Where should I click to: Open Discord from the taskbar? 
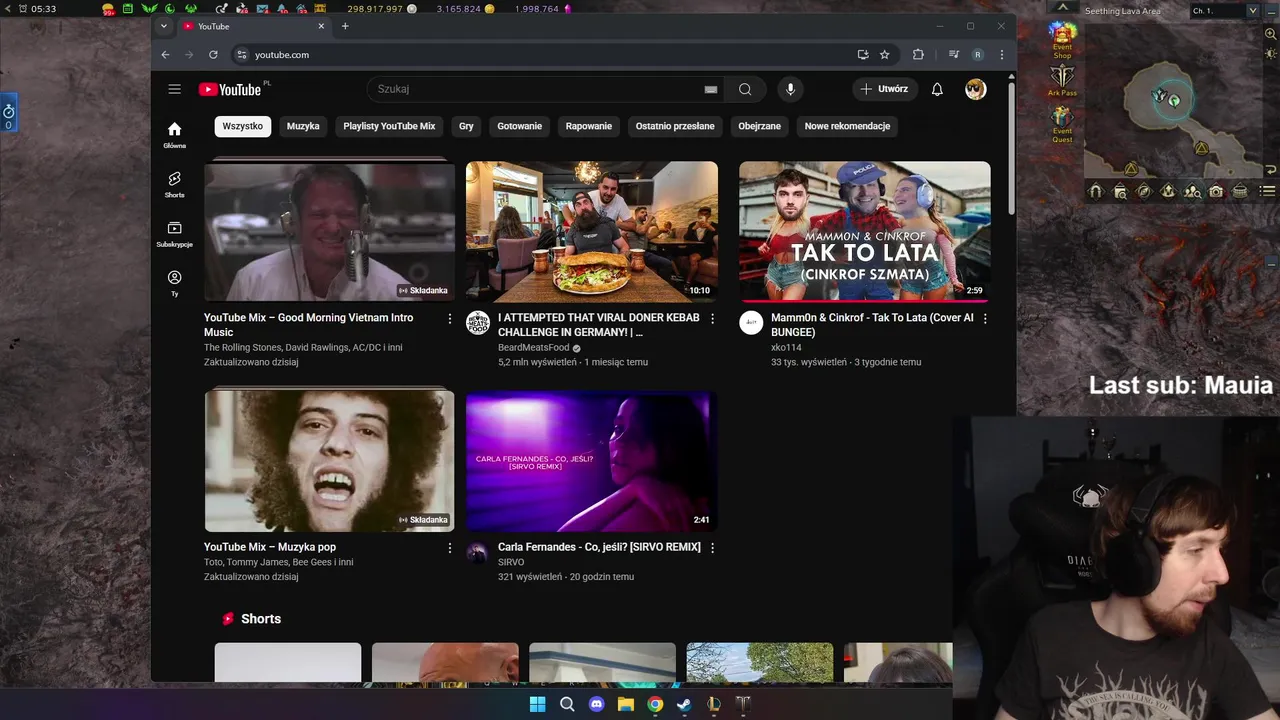click(597, 704)
